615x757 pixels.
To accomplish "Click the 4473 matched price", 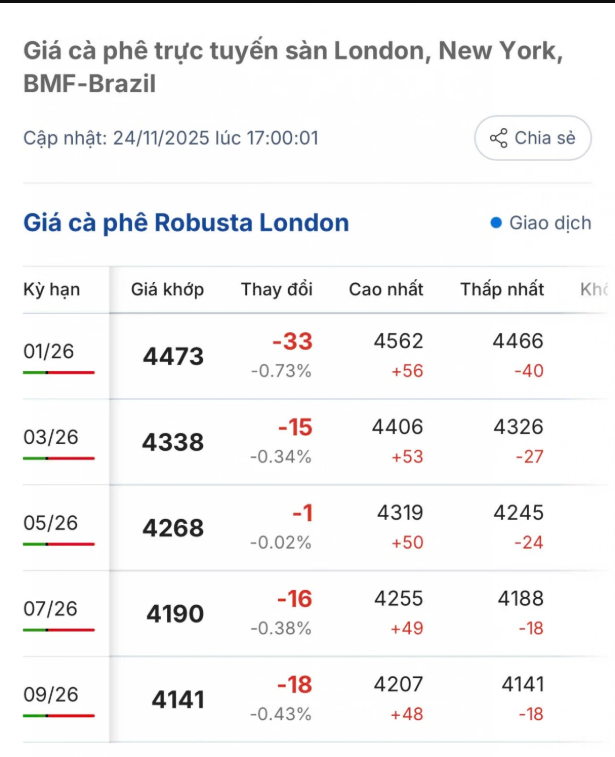I will (x=173, y=357).
